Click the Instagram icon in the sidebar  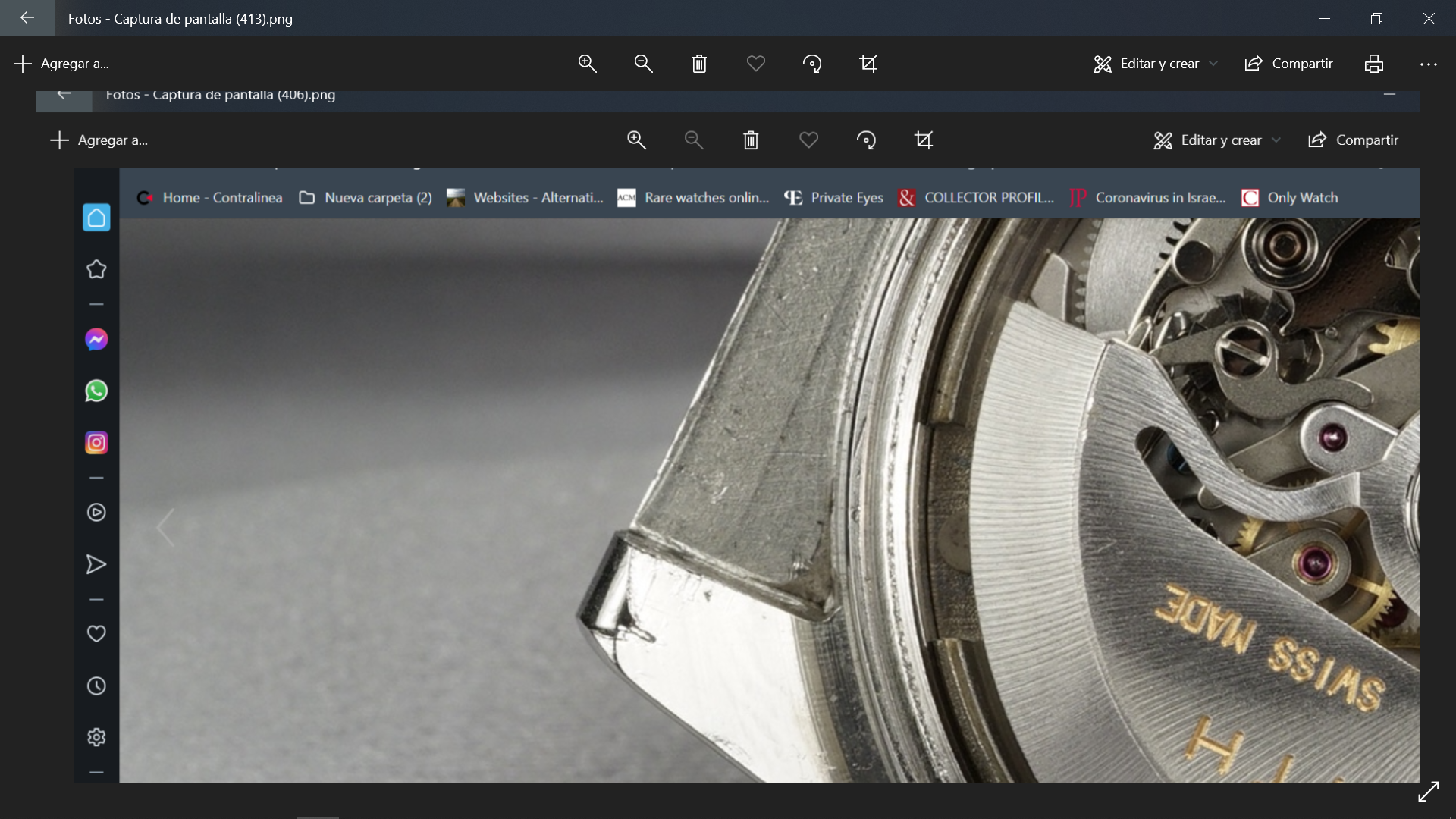coord(96,443)
